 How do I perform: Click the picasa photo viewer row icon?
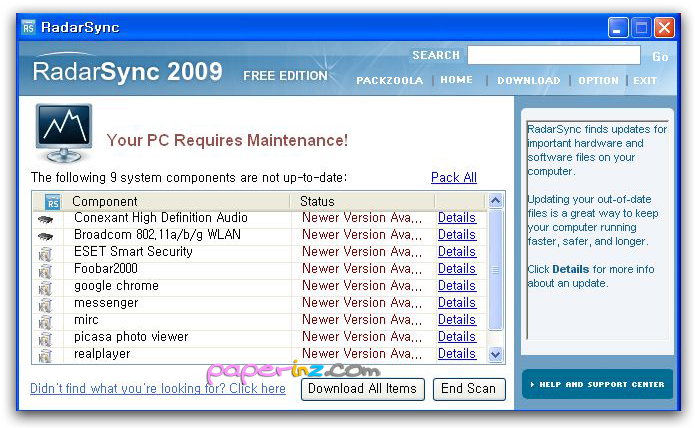(45, 339)
